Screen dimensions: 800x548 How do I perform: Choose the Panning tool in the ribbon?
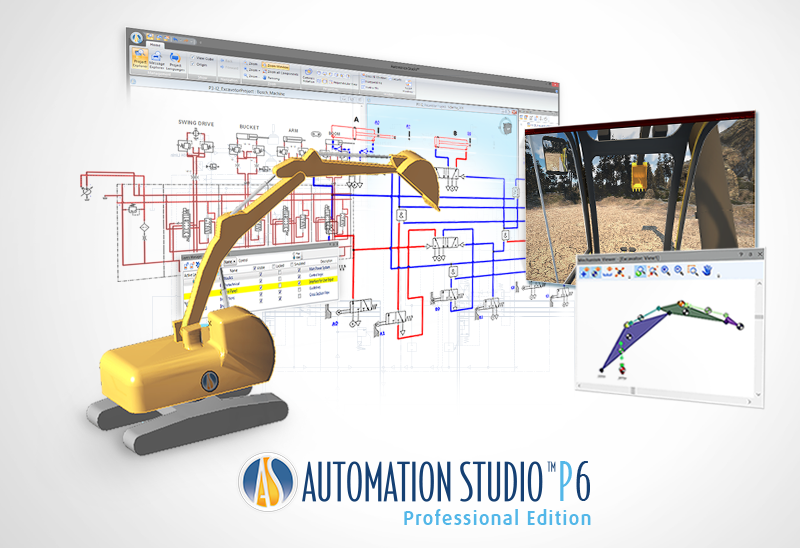(271, 79)
